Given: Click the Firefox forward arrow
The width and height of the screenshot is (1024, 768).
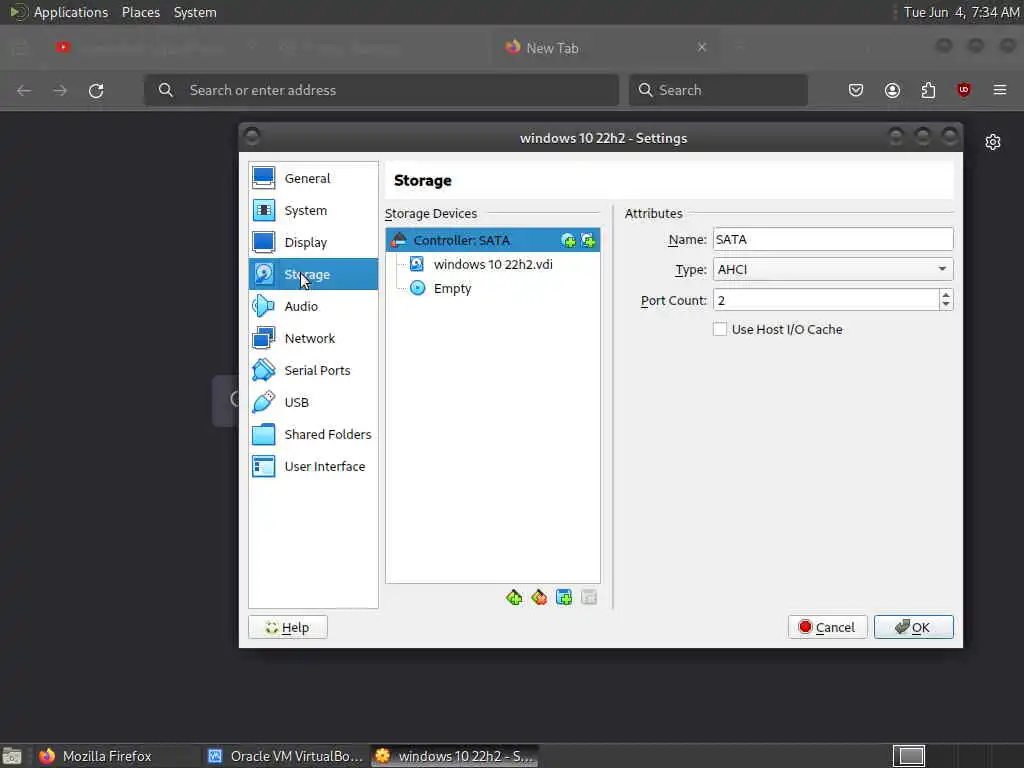Looking at the screenshot, I should 60,90.
